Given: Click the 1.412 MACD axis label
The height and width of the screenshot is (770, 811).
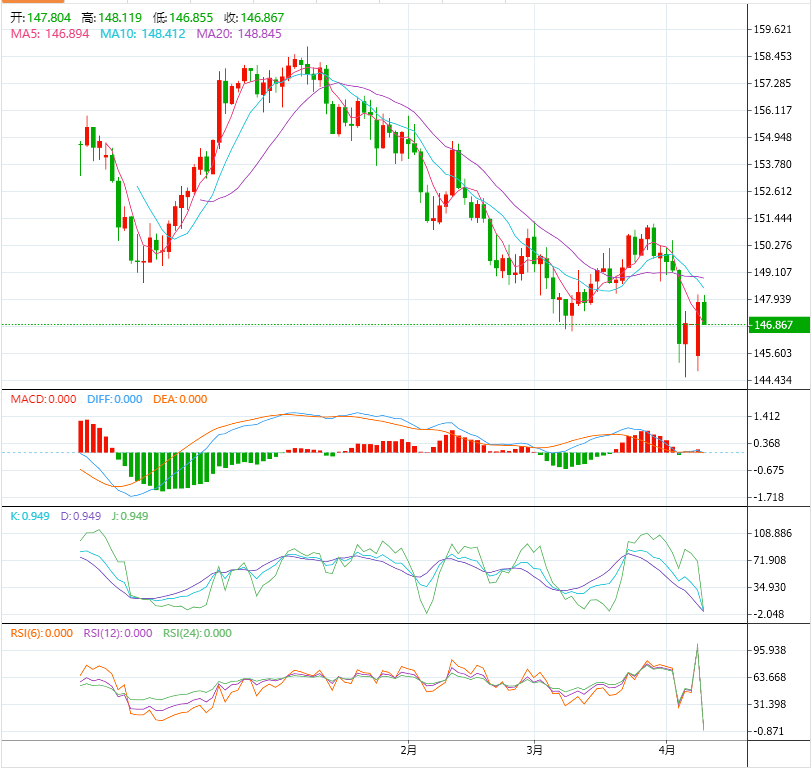Looking at the screenshot, I should pos(767,416).
